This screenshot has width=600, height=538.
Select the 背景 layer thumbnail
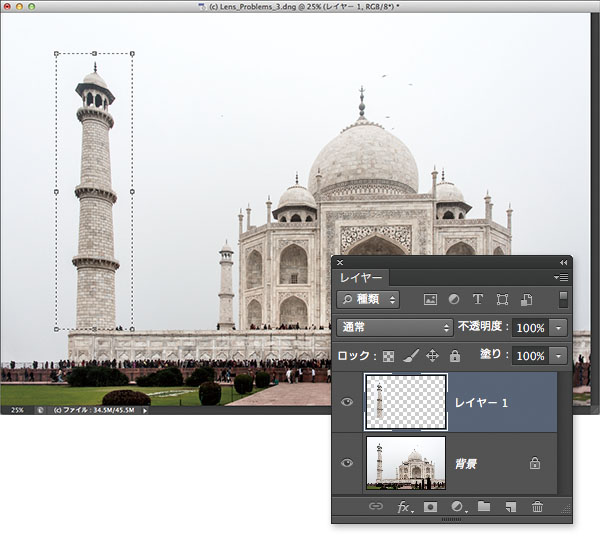click(405, 463)
